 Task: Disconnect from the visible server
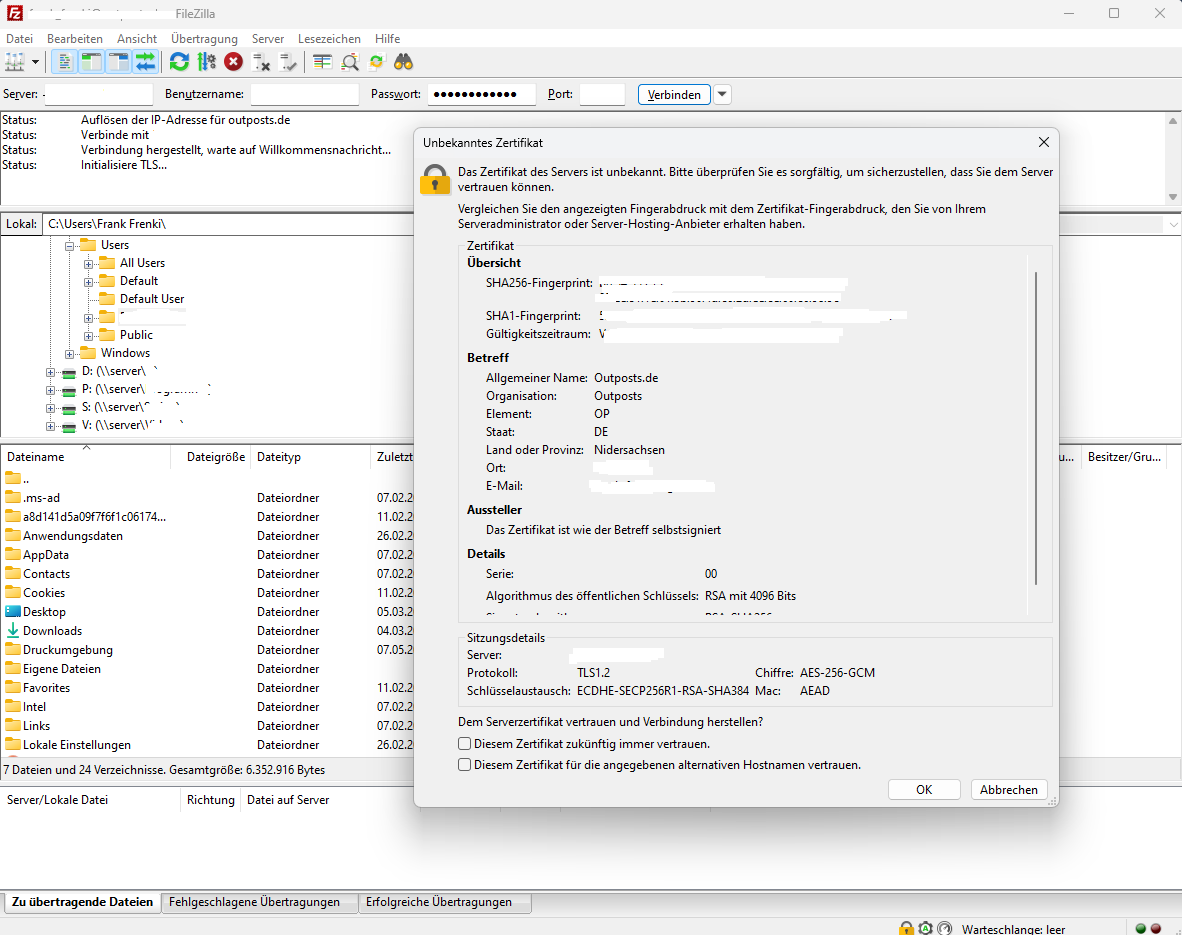262,63
